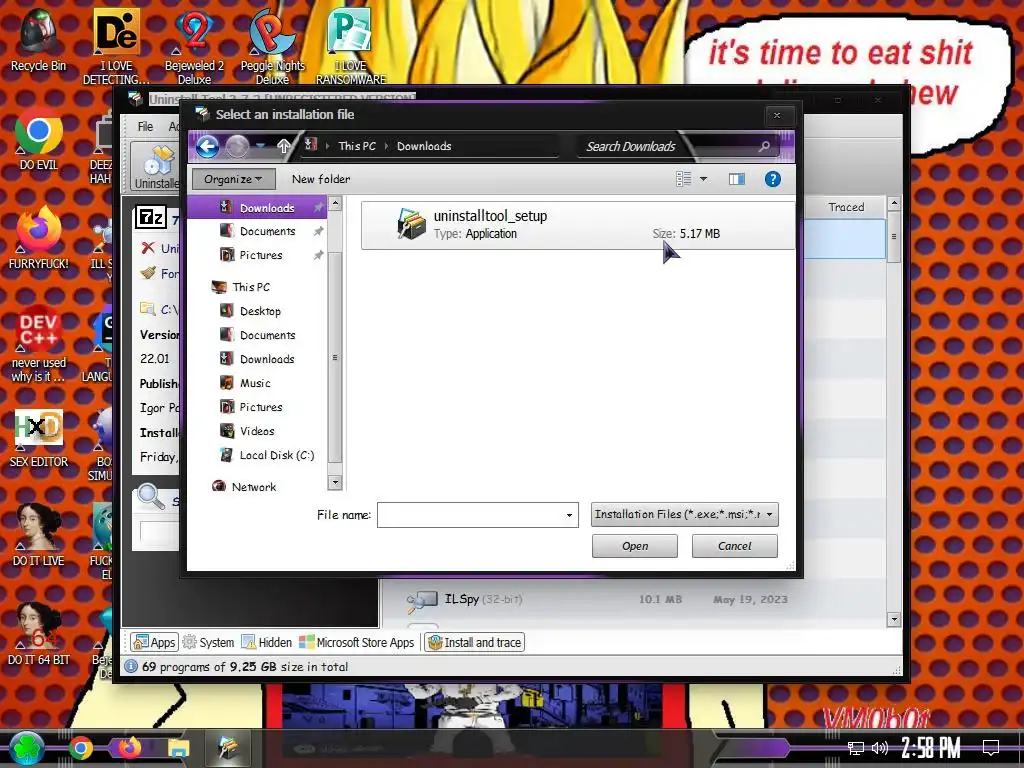Open the I LOVE RANSOMWARE desktop icon
Screen dimensions: 1024x768
351,47
